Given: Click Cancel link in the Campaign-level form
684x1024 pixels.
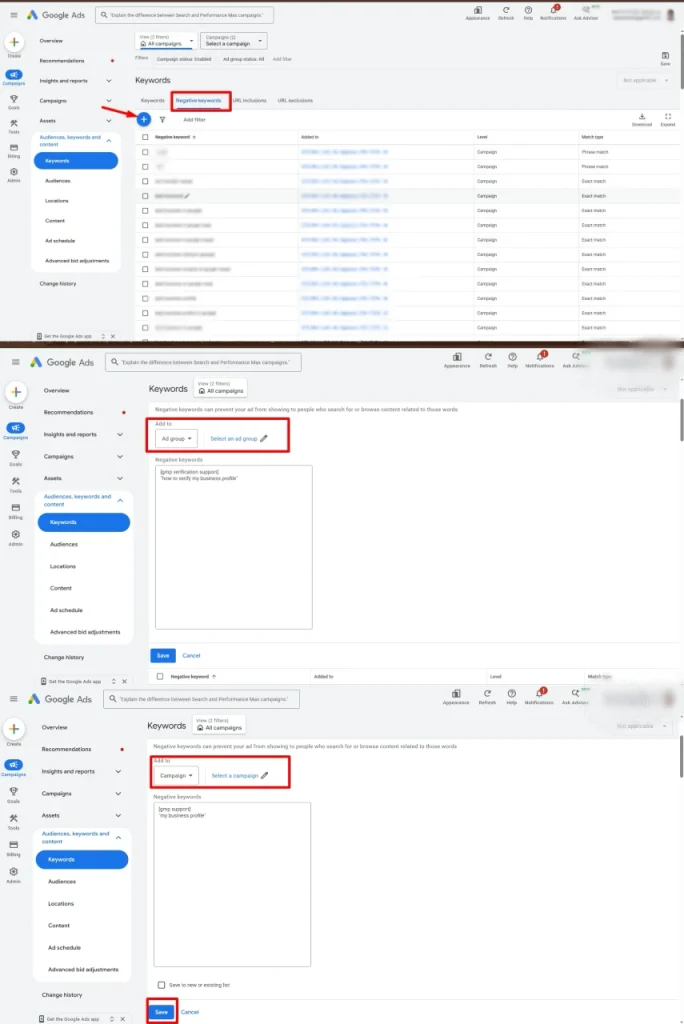Looking at the screenshot, I should (x=189, y=1012).
